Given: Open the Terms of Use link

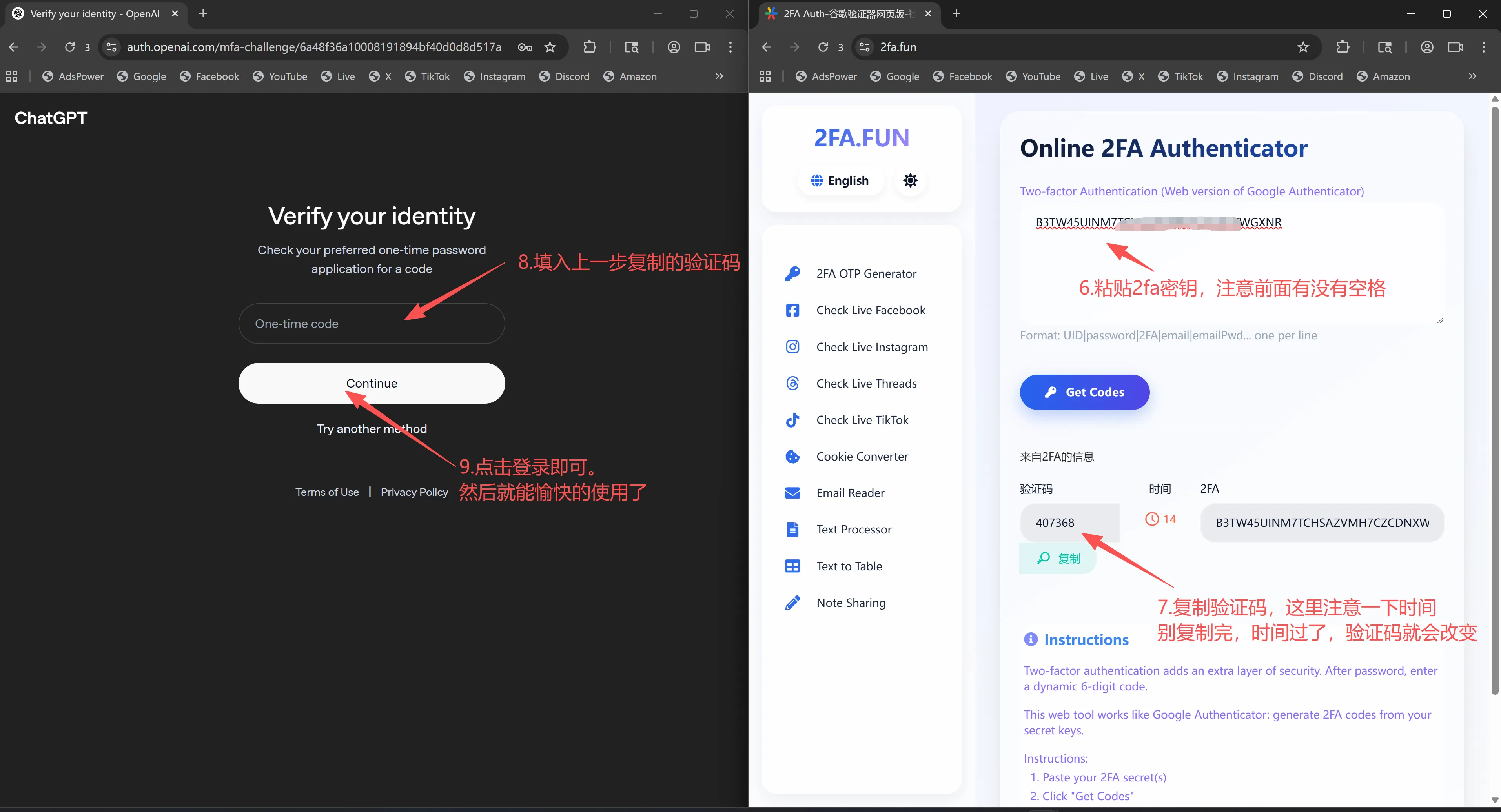Looking at the screenshot, I should pyautogui.click(x=327, y=492).
